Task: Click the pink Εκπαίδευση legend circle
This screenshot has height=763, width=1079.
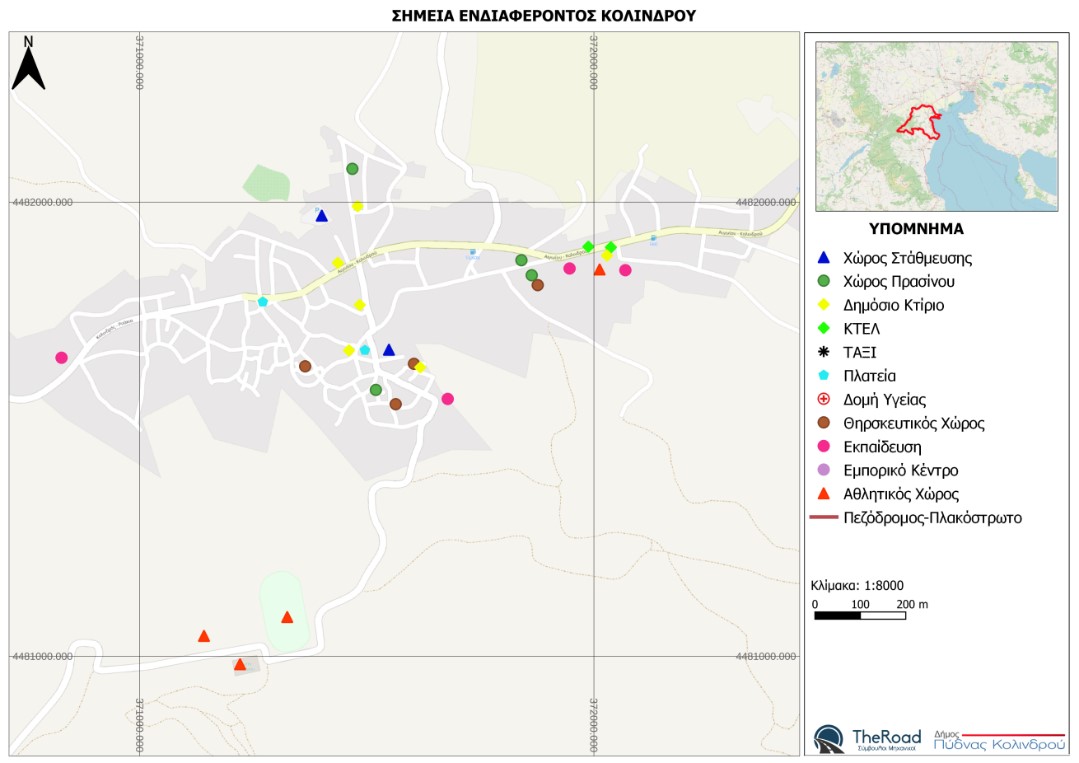Action: click(x=823, y=447)
